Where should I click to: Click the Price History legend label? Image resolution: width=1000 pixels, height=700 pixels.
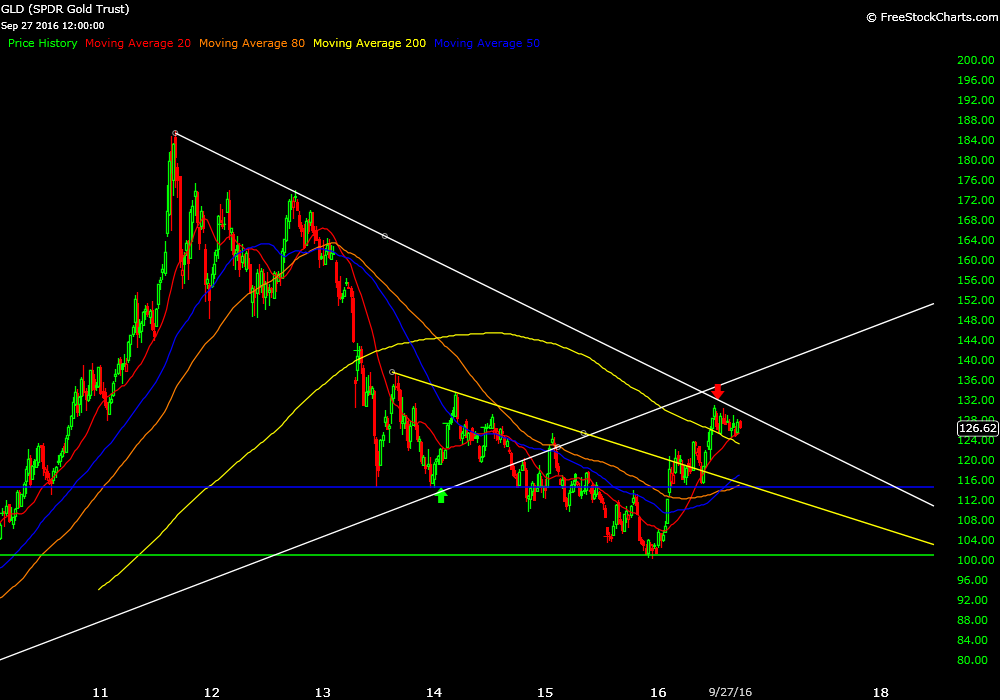42,43
